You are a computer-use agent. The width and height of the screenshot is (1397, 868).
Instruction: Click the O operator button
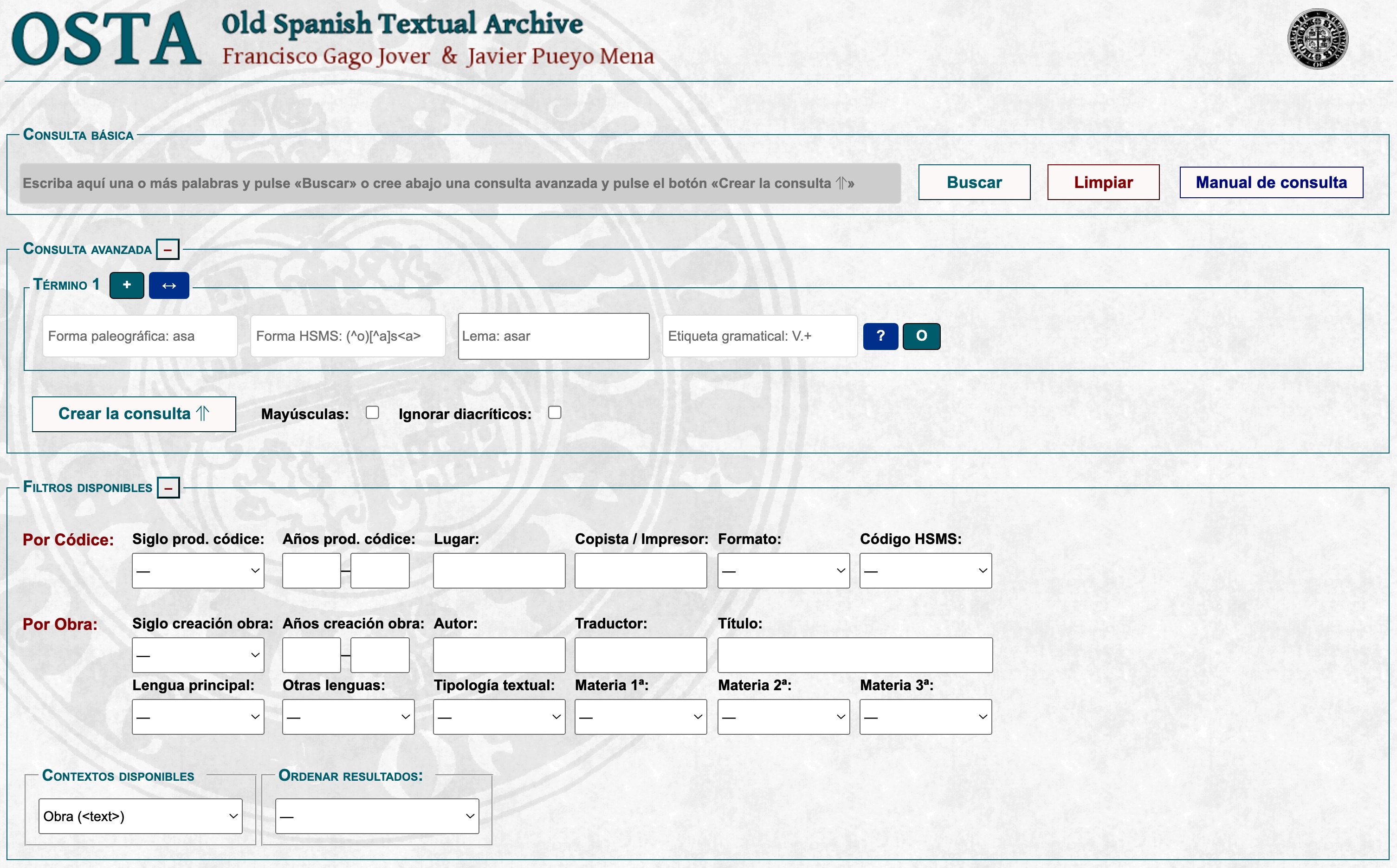coord(921,336)
